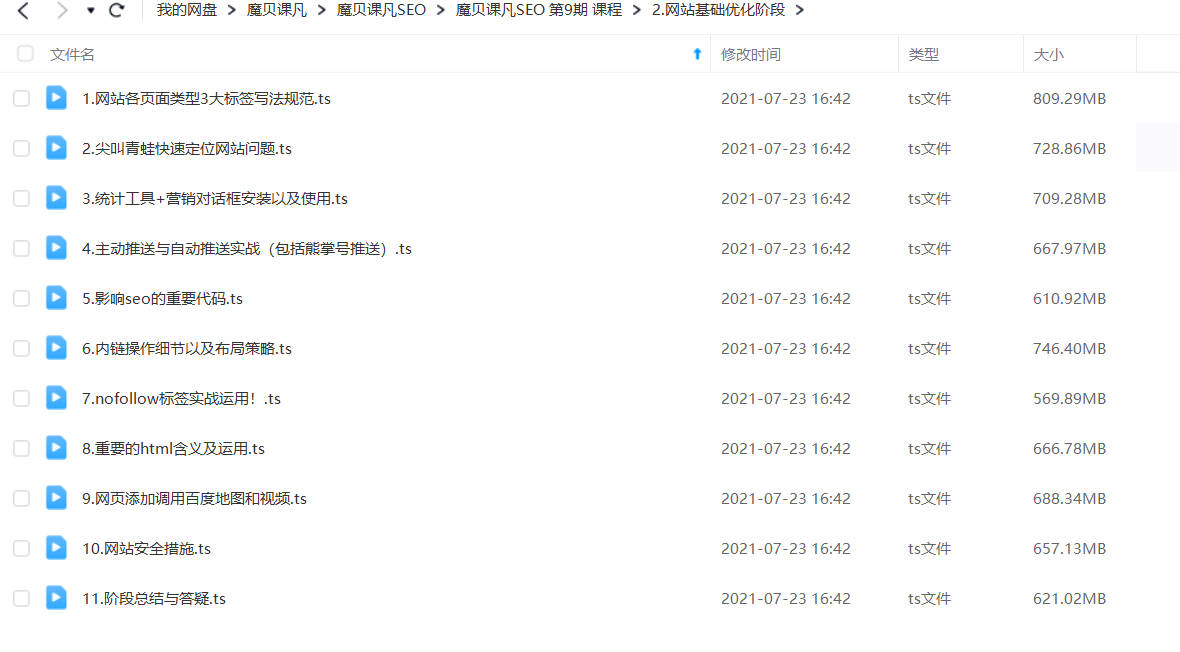
Task: Sort by 修改时间 column header
Action: [750, 54]
